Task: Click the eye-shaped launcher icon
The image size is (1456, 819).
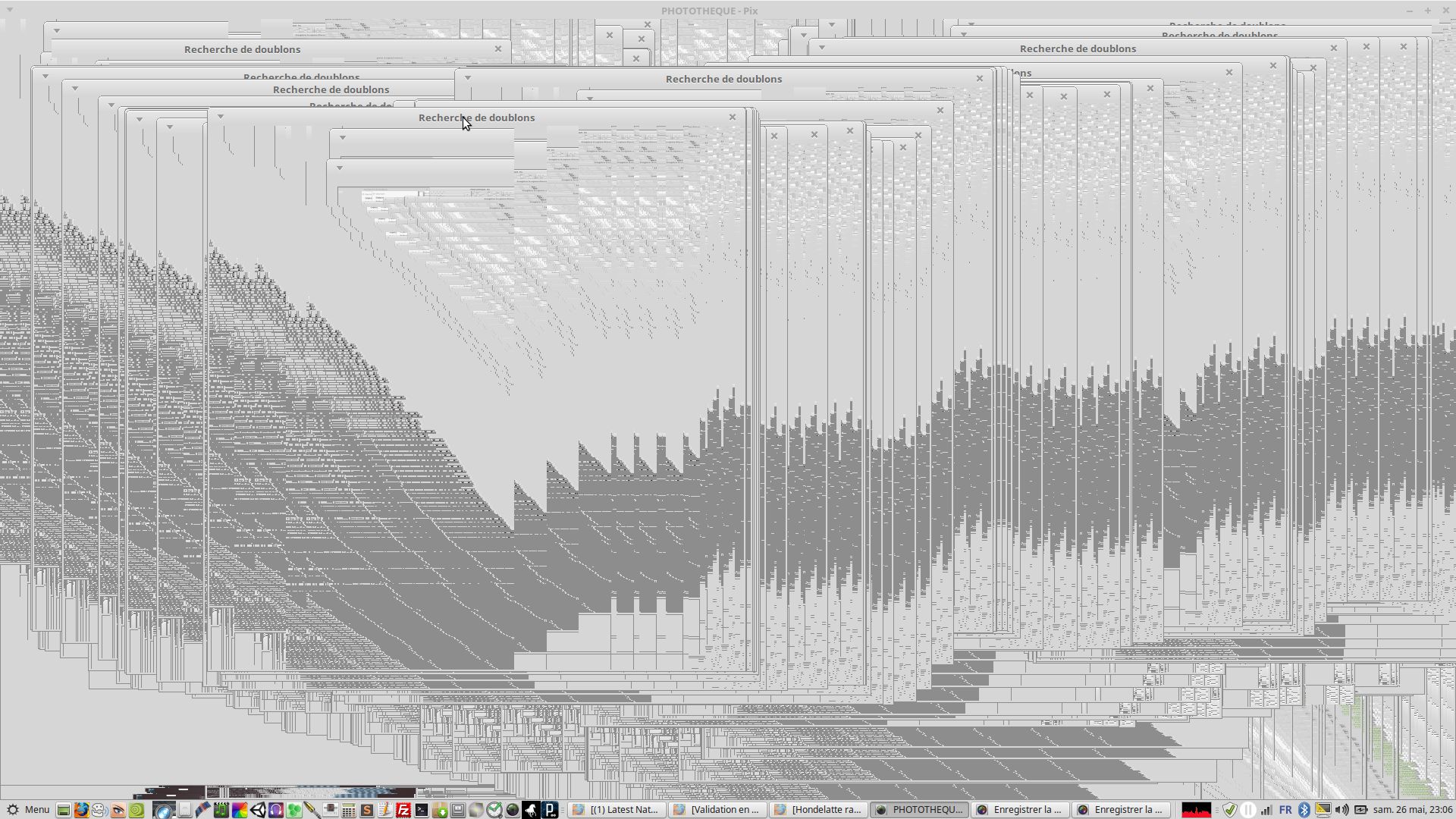Action: pyautogui.click(x=118, y=810)
